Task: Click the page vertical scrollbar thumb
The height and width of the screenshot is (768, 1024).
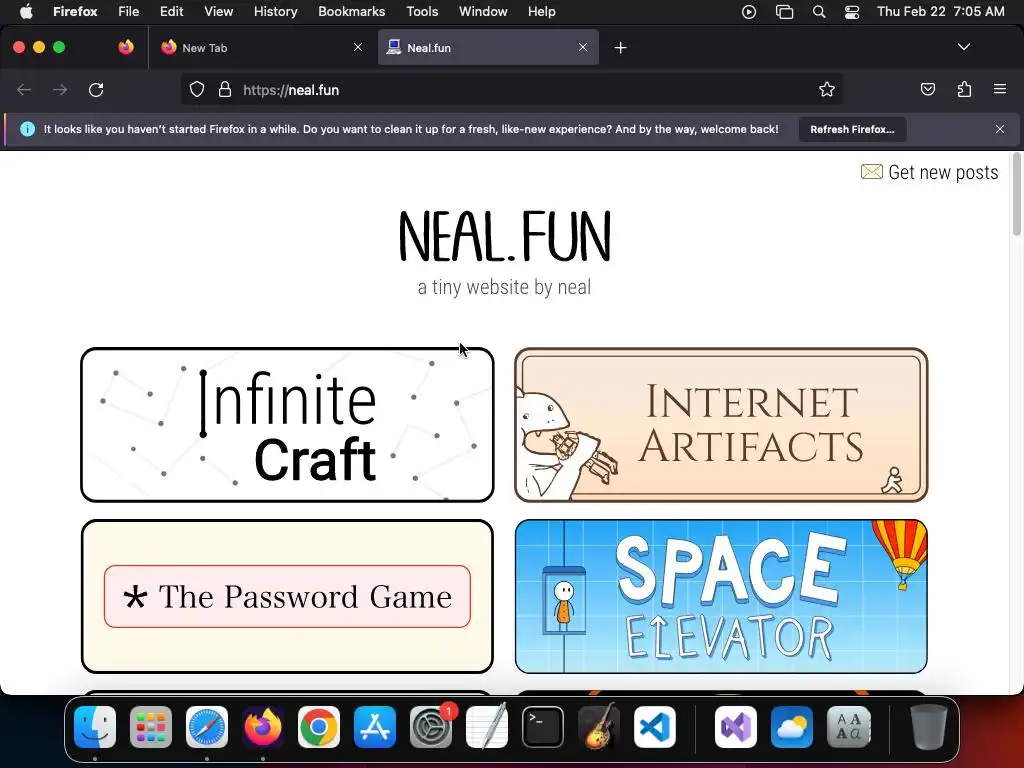Action: [x=1016, y=194]
